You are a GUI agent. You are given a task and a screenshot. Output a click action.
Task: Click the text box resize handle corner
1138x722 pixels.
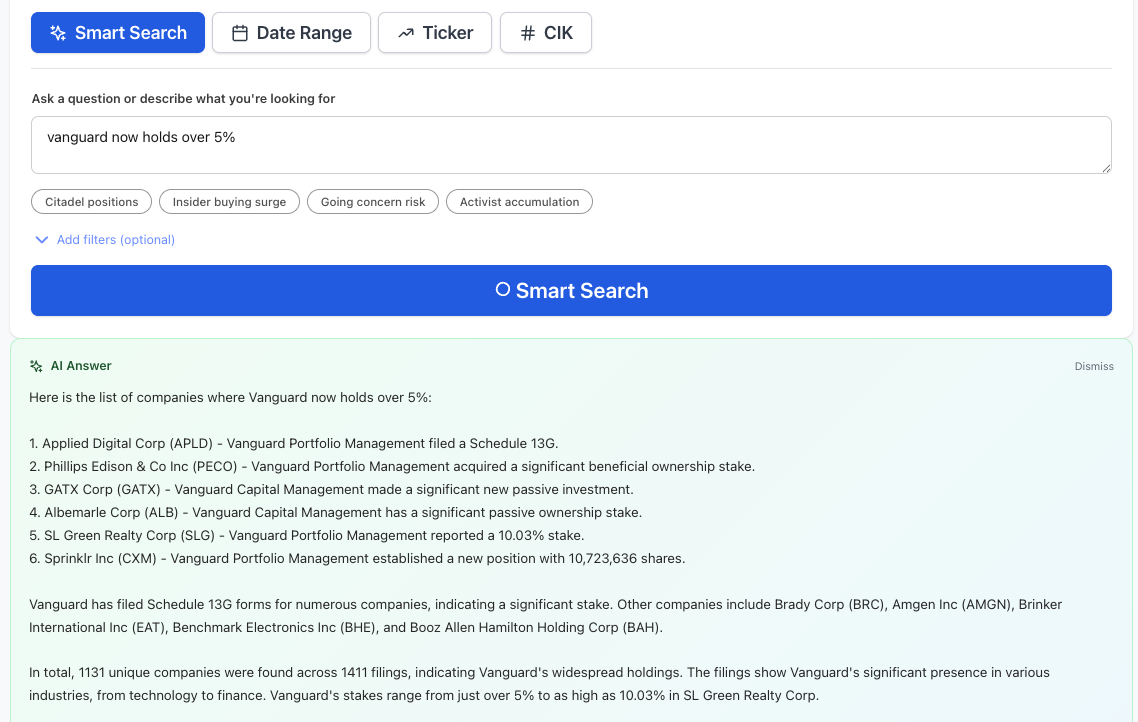pyautogui.click(x=1106, y=168)
